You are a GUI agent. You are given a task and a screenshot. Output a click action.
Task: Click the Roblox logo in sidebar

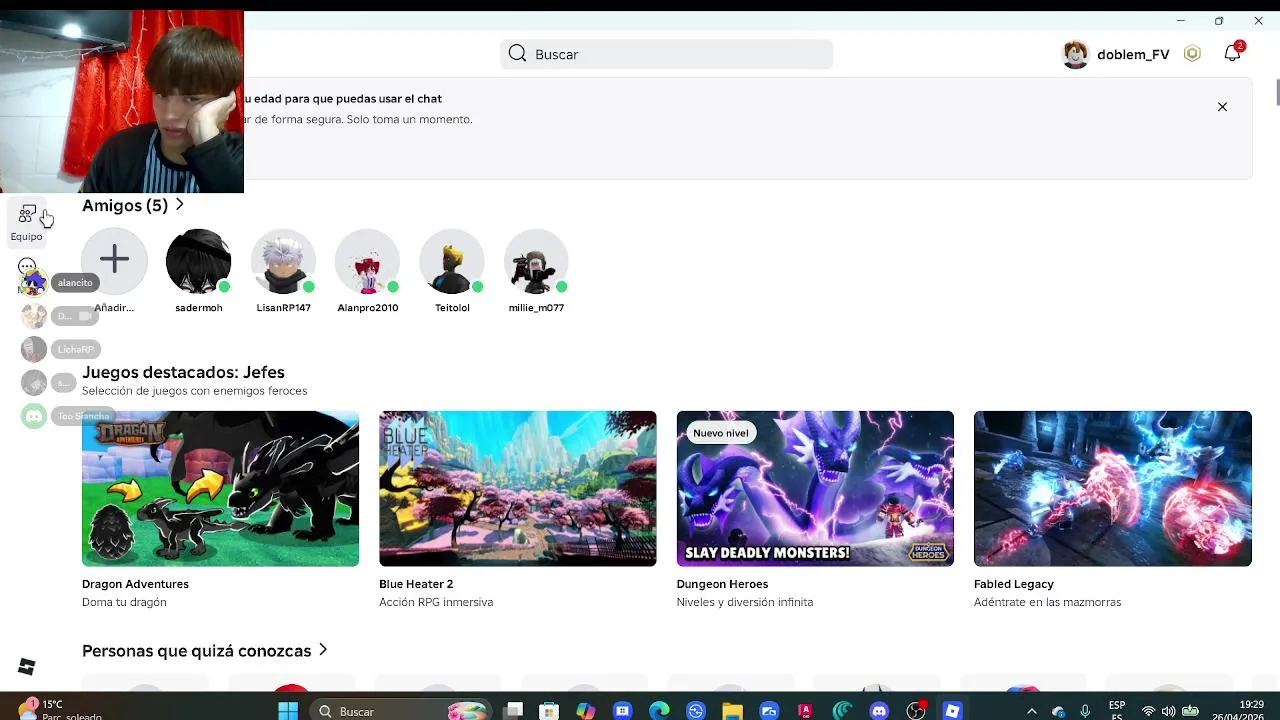(x=27, y=667)
